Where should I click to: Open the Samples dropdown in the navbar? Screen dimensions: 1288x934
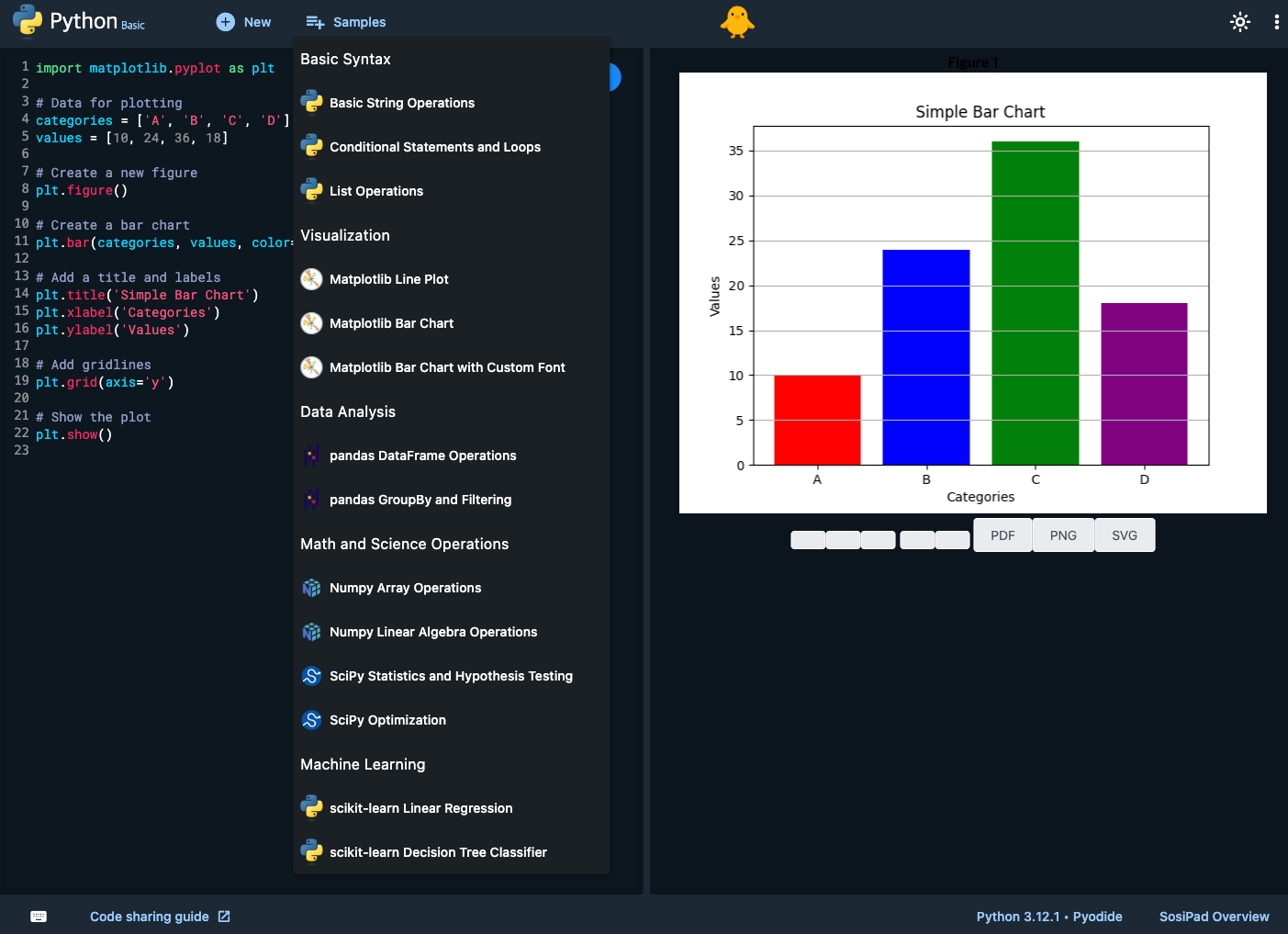click(345, 21)
